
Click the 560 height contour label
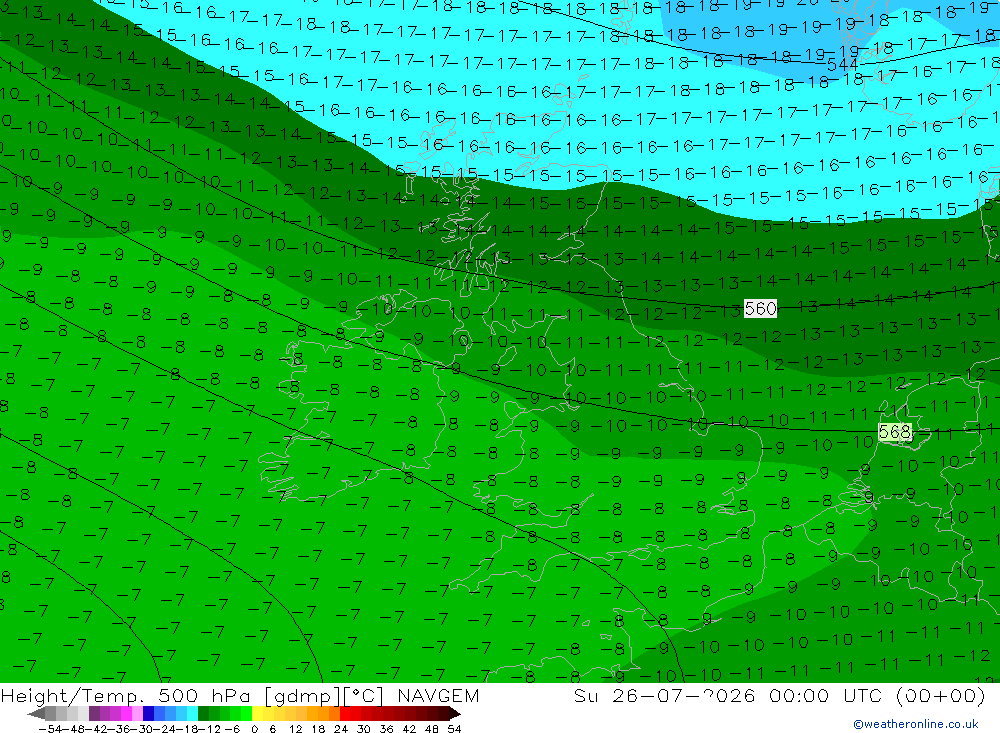point(760,309)
